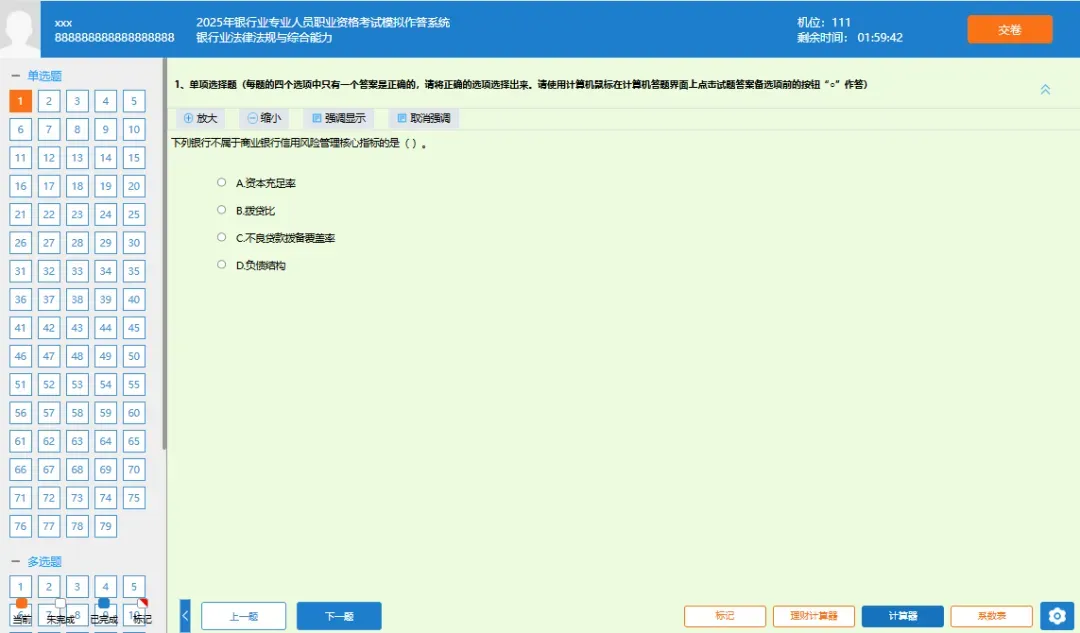
Task: Choose option D 负债结构
Action: [221, 264]
